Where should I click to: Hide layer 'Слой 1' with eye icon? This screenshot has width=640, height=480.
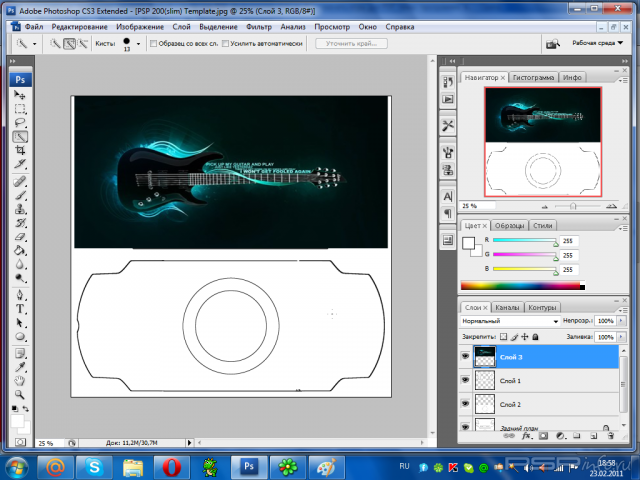pos(465,381)
